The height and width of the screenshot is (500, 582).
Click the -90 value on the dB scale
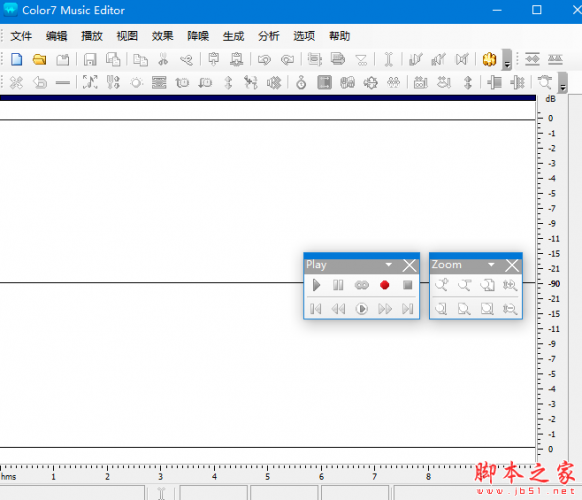coord(554,284)
